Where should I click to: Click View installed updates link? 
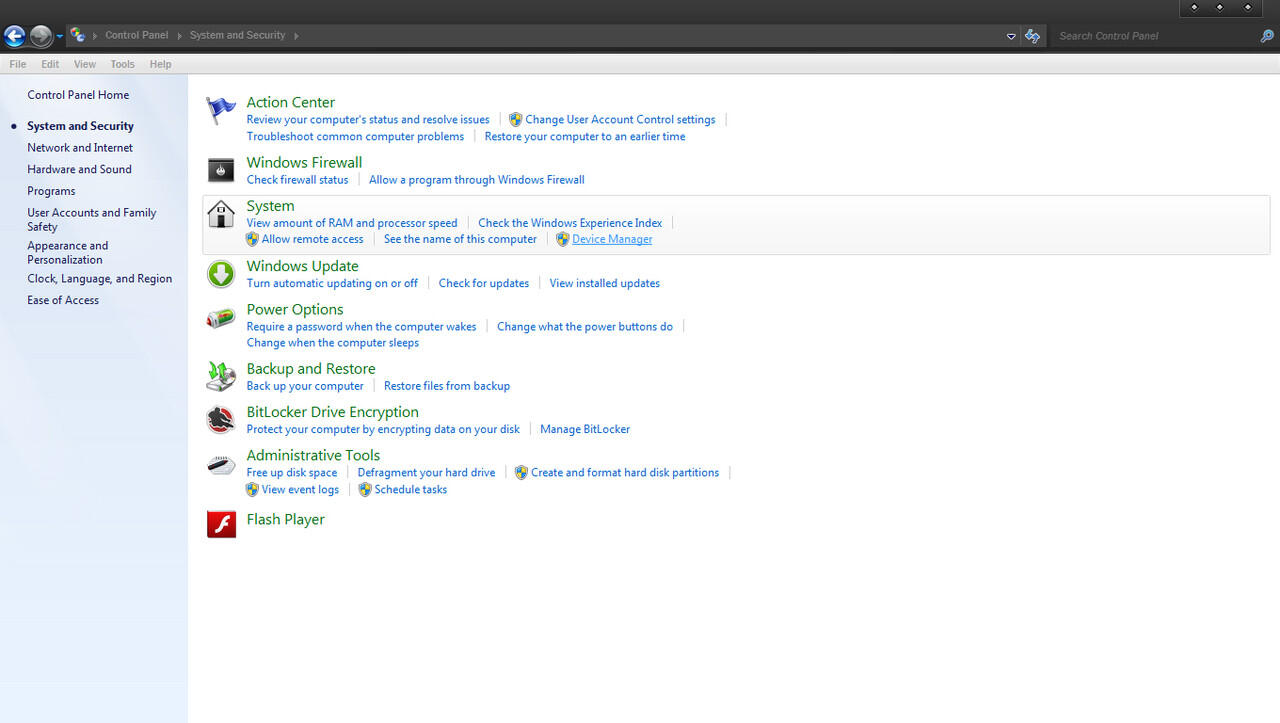(605, 283)
